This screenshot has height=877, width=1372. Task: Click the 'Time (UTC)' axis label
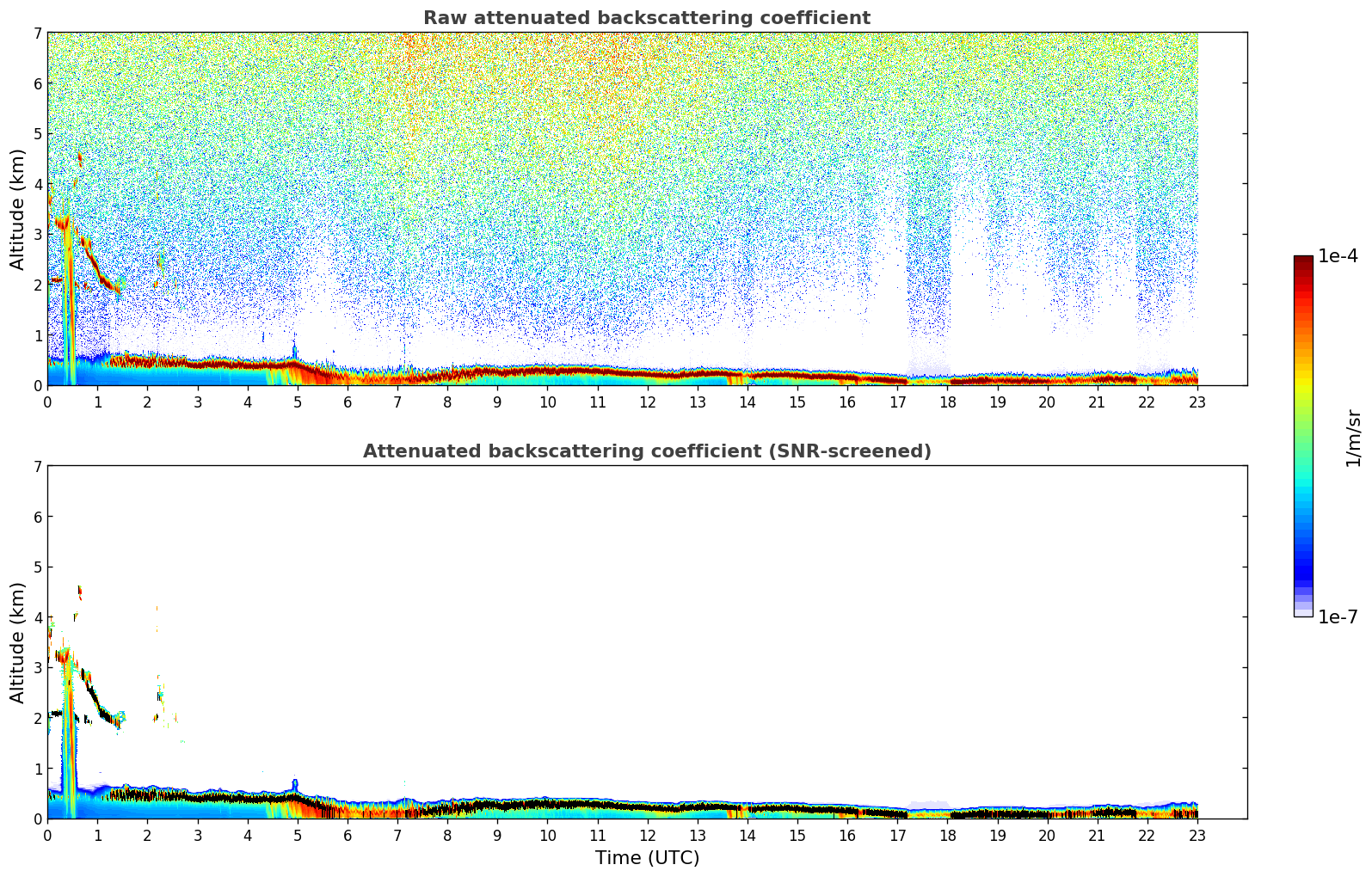[x=647, y=858]
